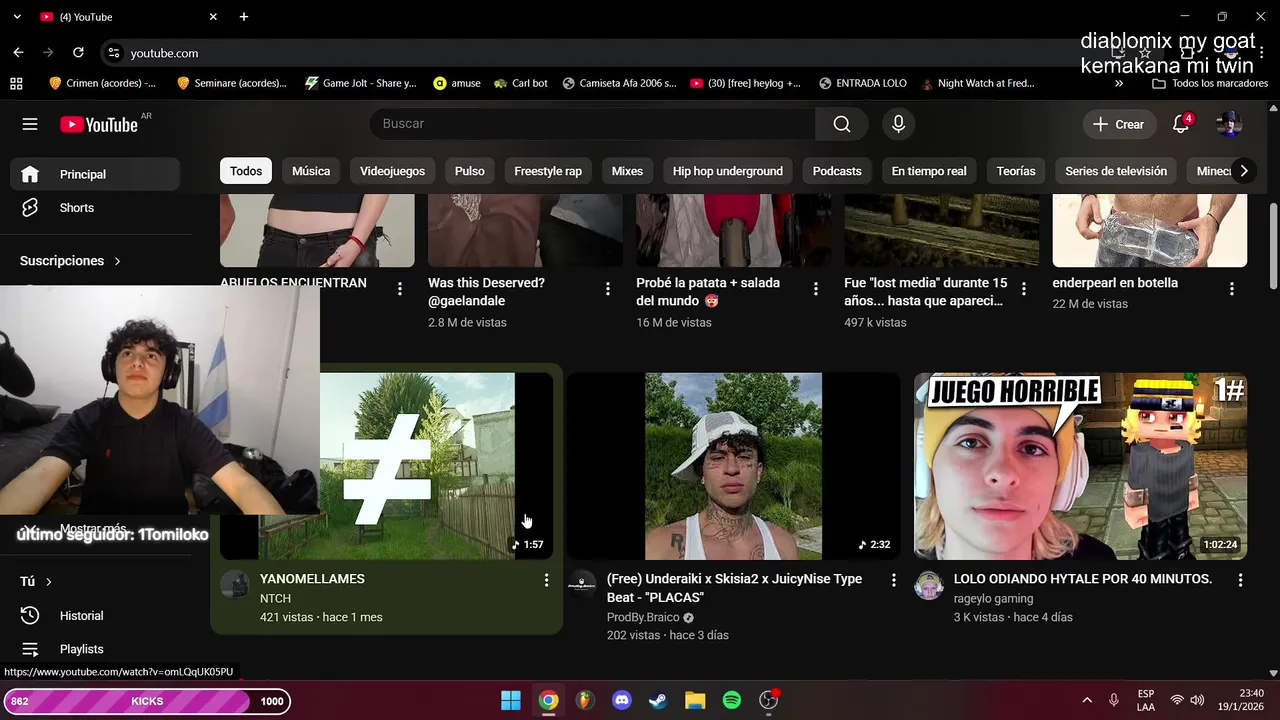Start voice search with microphone icon
Screen dimensions: 1280x720
[x=898, y=124]
